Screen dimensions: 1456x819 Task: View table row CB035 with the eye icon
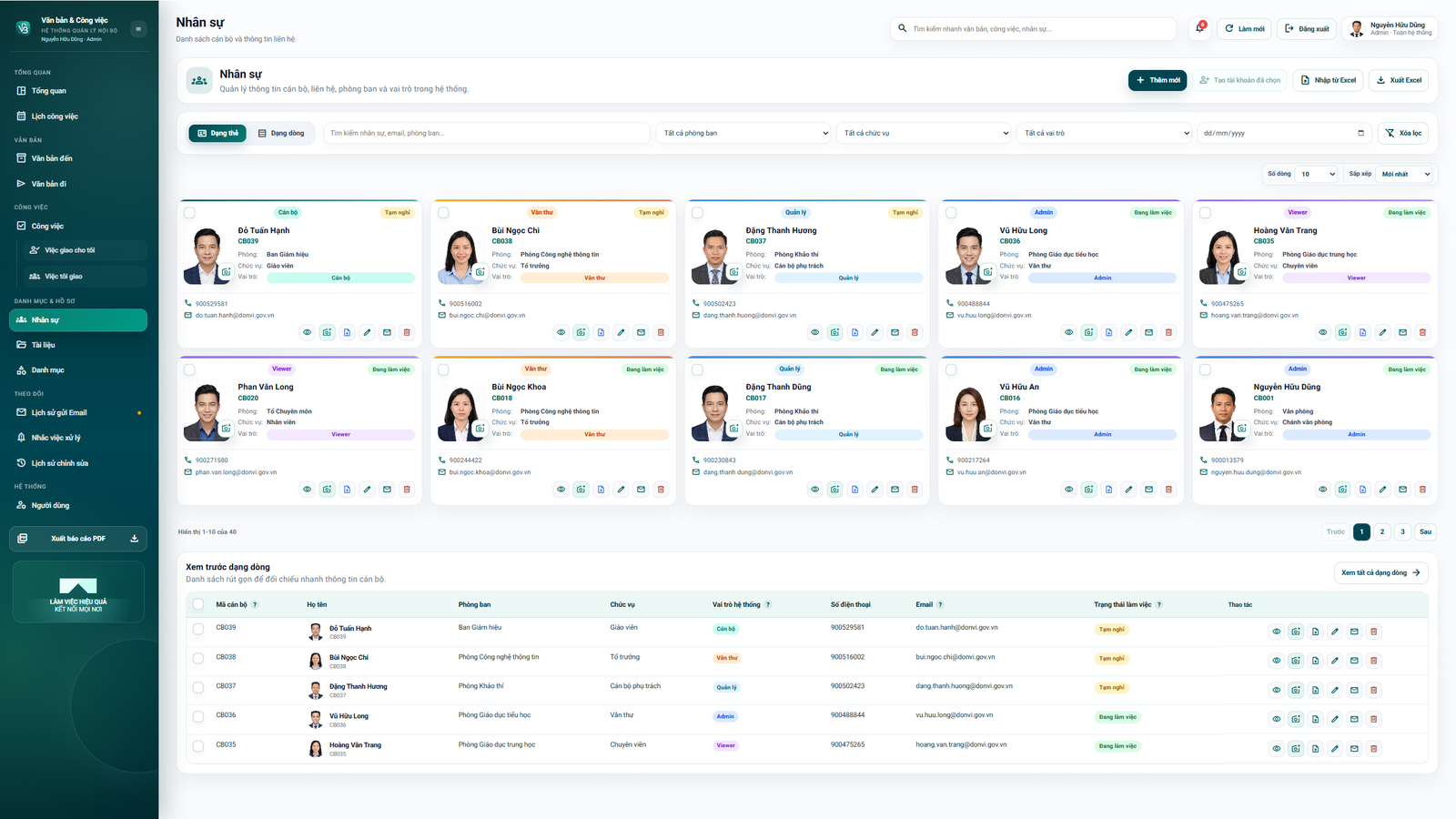1276,748
